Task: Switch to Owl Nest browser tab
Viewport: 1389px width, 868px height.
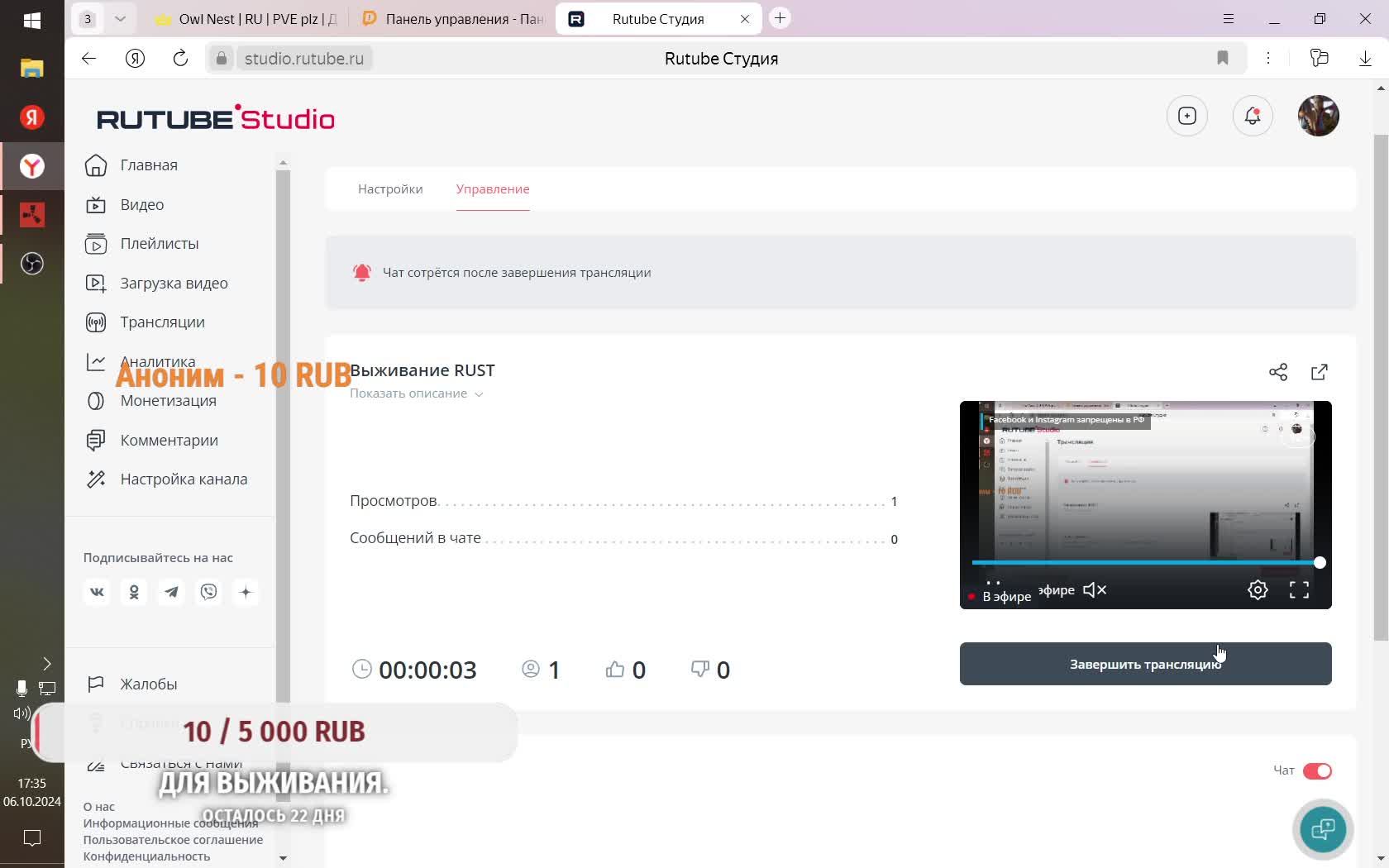Action: (246, 18)
